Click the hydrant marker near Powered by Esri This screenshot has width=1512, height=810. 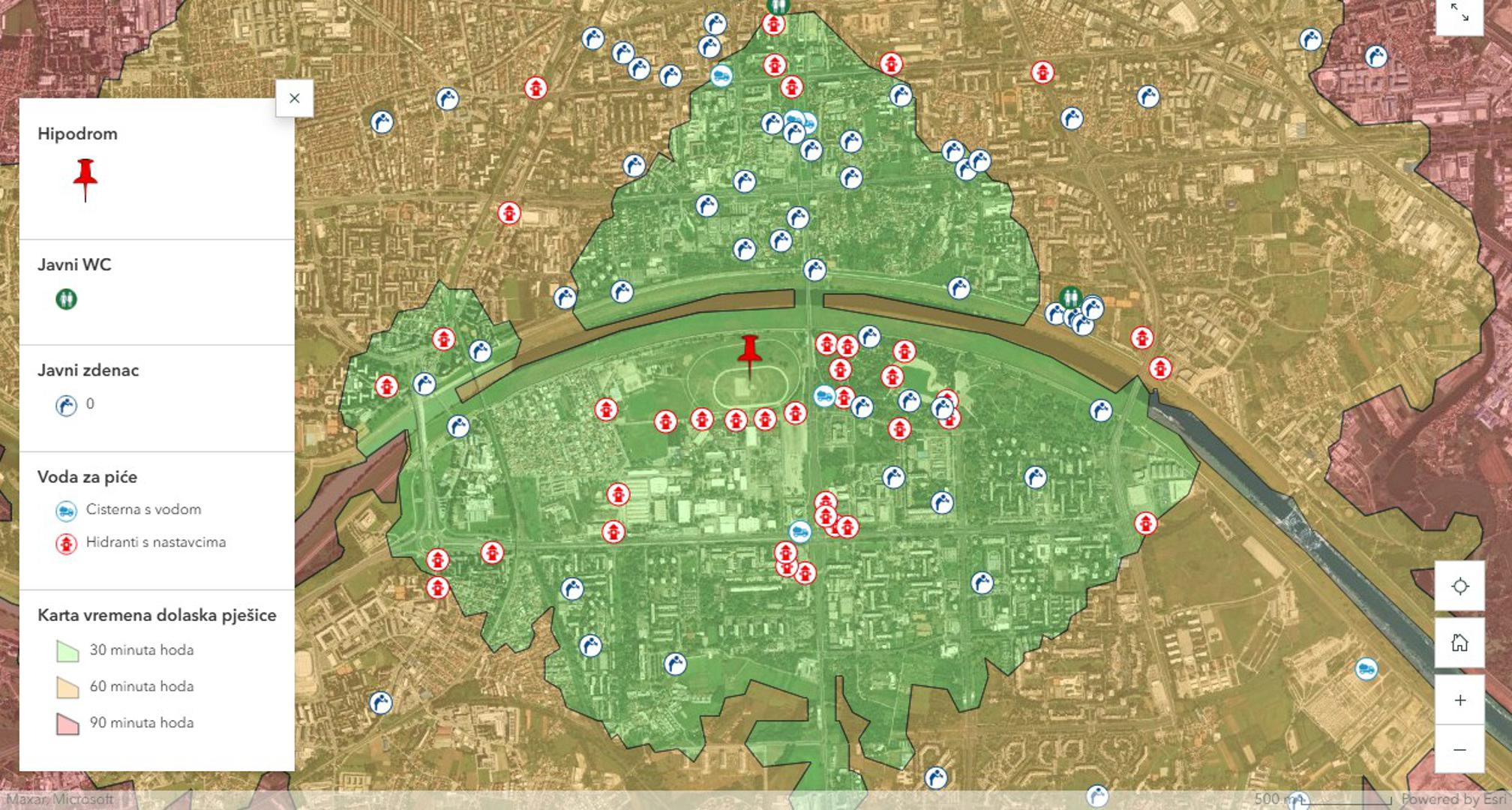pyautogui.click(x=1299, y=801)
